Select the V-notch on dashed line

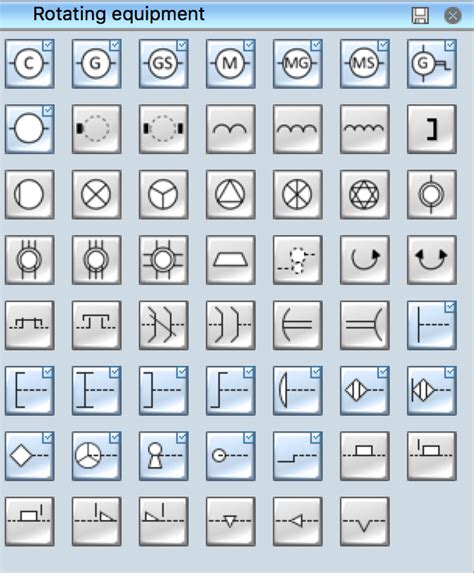(x=365, y=521)
